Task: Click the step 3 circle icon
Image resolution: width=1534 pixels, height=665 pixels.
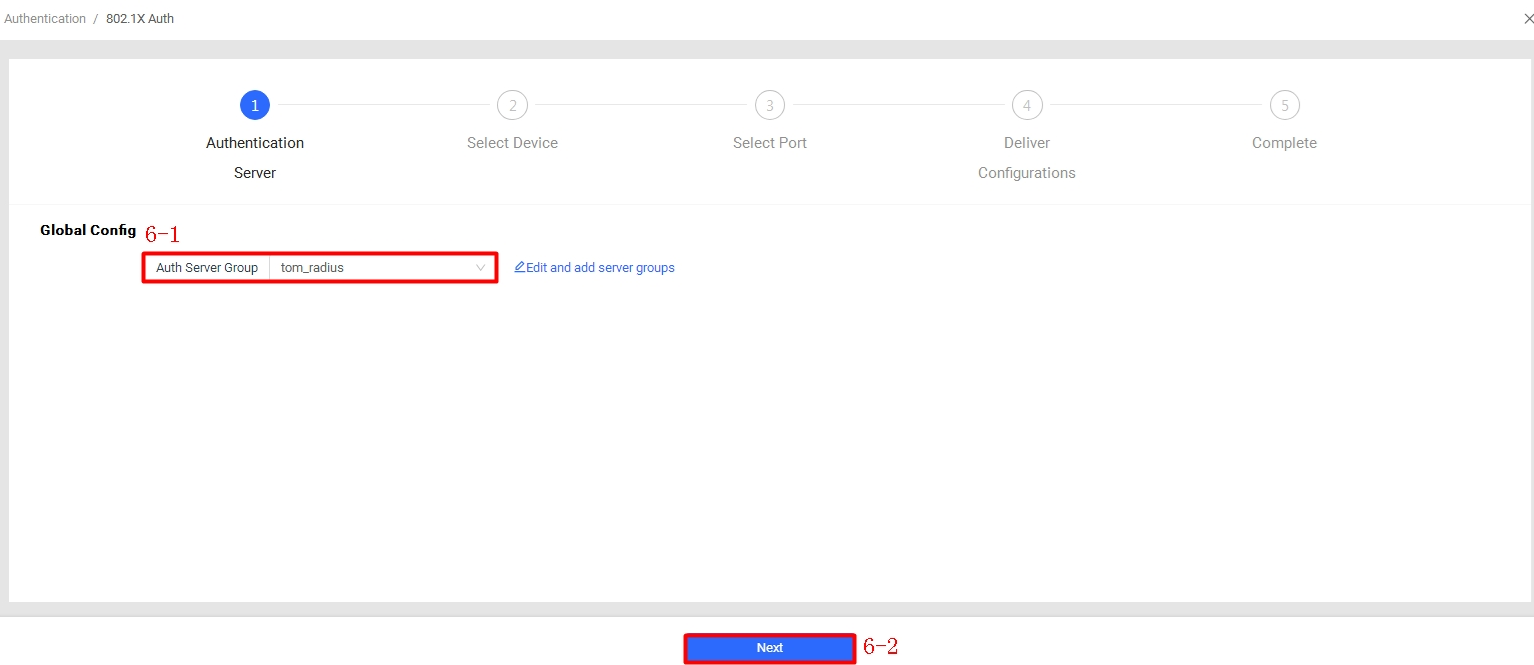Action: click(x=769, y=105)
